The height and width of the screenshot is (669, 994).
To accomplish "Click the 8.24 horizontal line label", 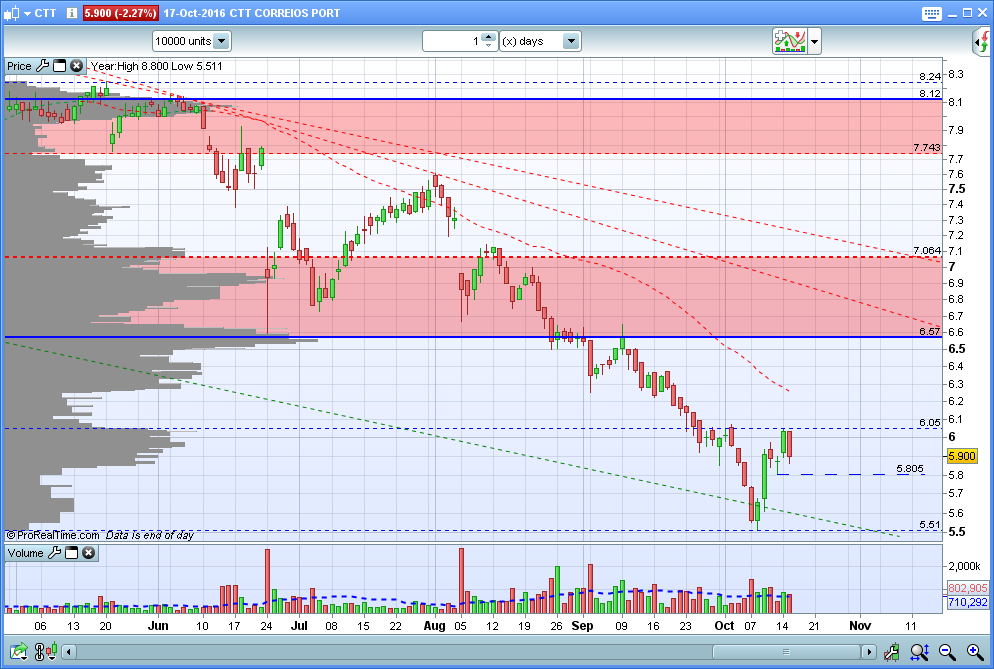I will pos(930,76).
